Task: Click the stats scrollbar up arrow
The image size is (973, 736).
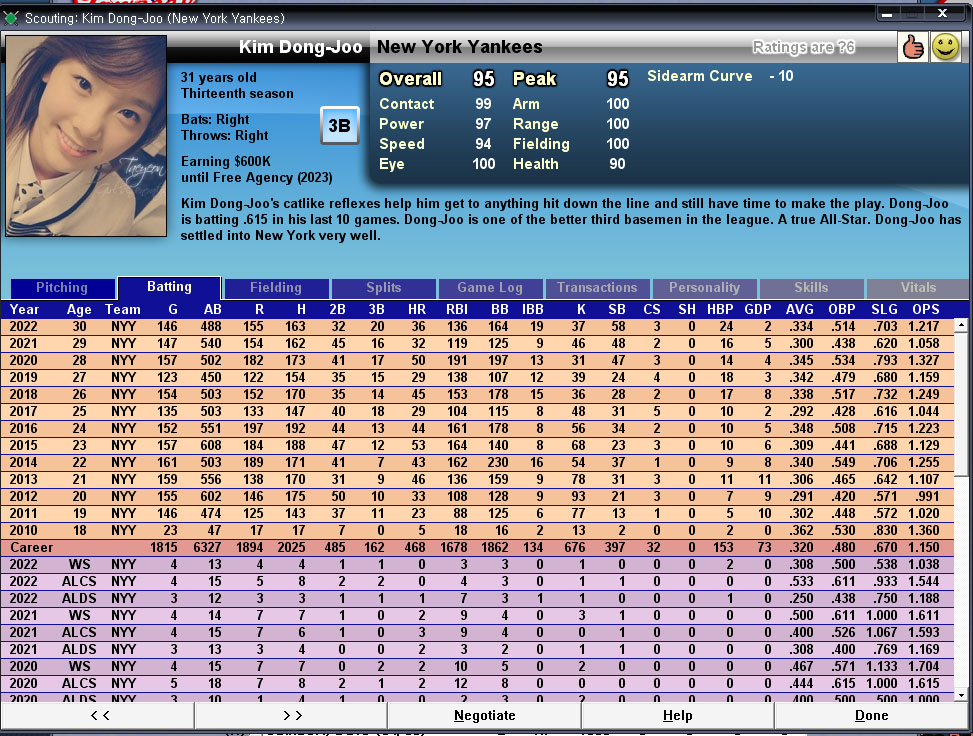Action: (961, 325)
